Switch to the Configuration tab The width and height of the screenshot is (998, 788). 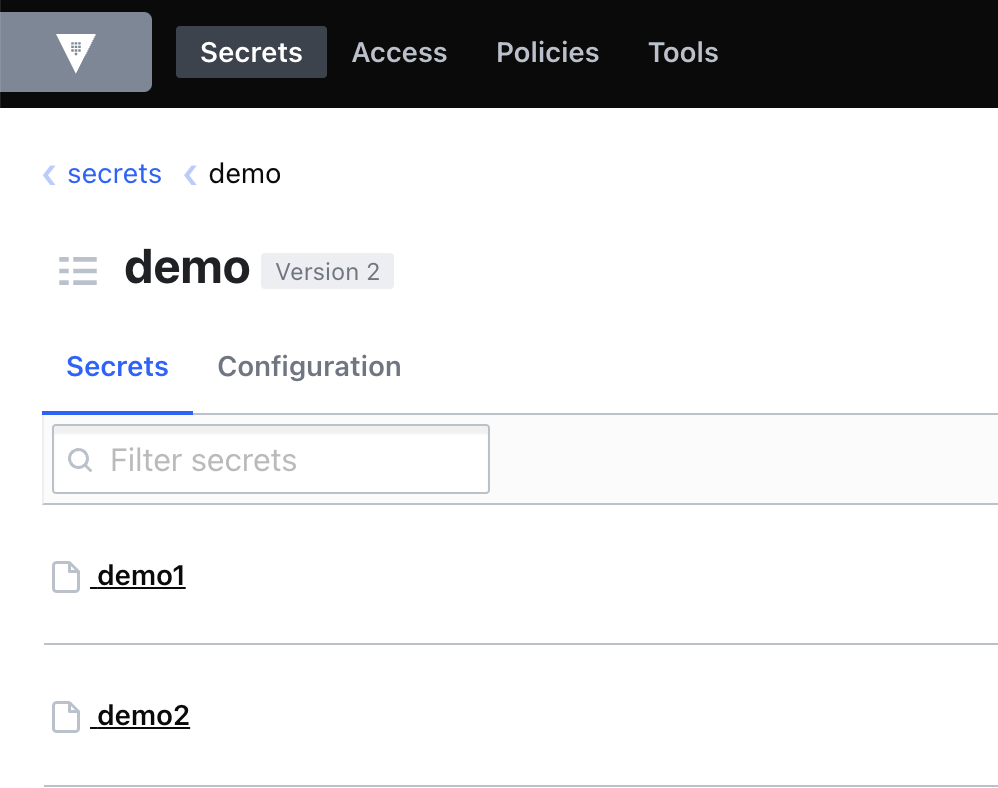pos(309,367)
